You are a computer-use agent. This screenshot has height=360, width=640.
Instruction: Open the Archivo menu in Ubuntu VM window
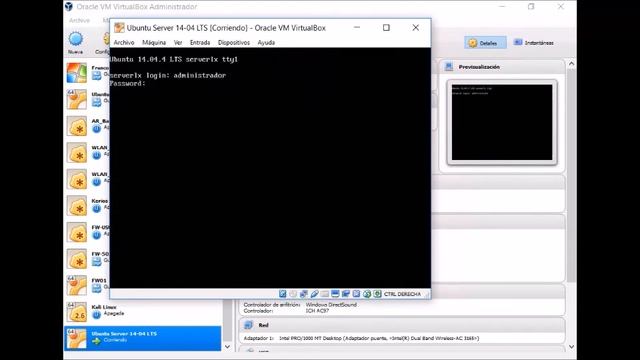(124, 42)
